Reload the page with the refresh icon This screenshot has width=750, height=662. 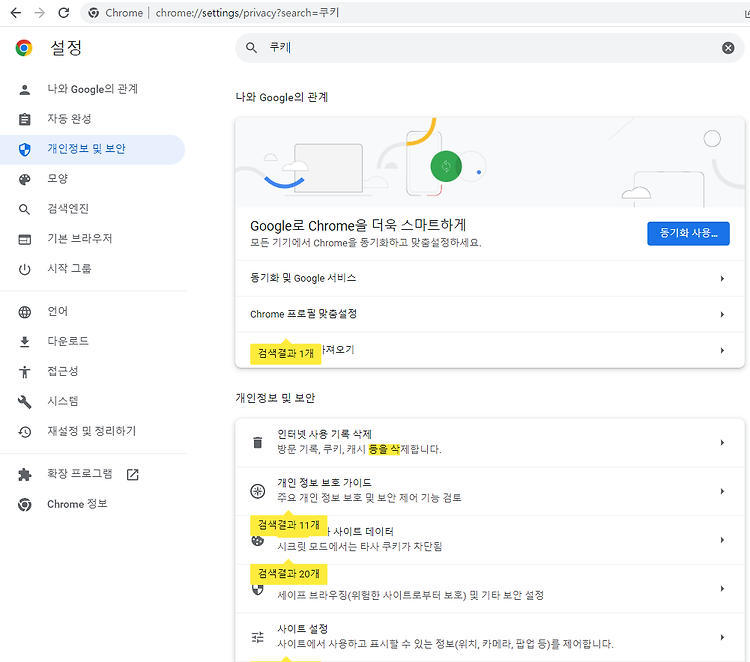(x=64, y=13)
